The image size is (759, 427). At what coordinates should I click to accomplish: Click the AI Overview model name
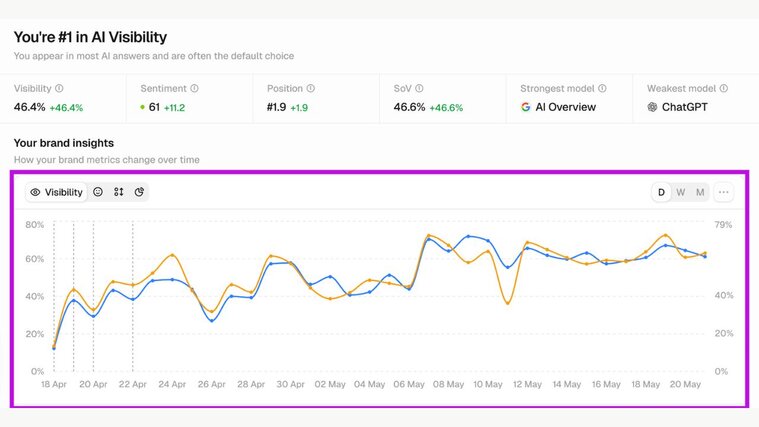click(x=565, y=107)
